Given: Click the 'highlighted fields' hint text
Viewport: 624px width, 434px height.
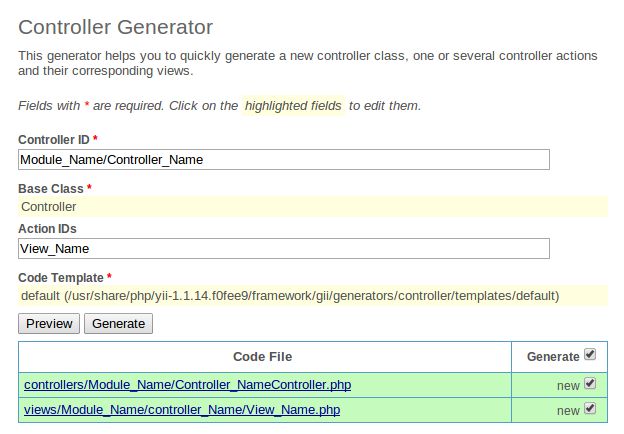Looking at the screenshot, I should (x=293, y=106).
